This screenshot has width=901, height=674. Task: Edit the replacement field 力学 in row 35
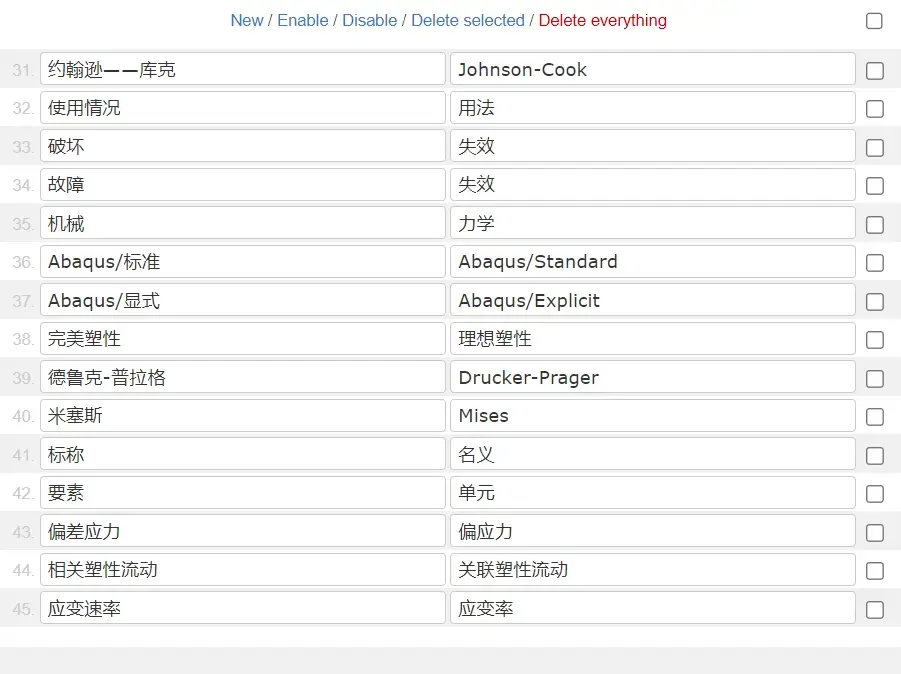coord(653,223)
